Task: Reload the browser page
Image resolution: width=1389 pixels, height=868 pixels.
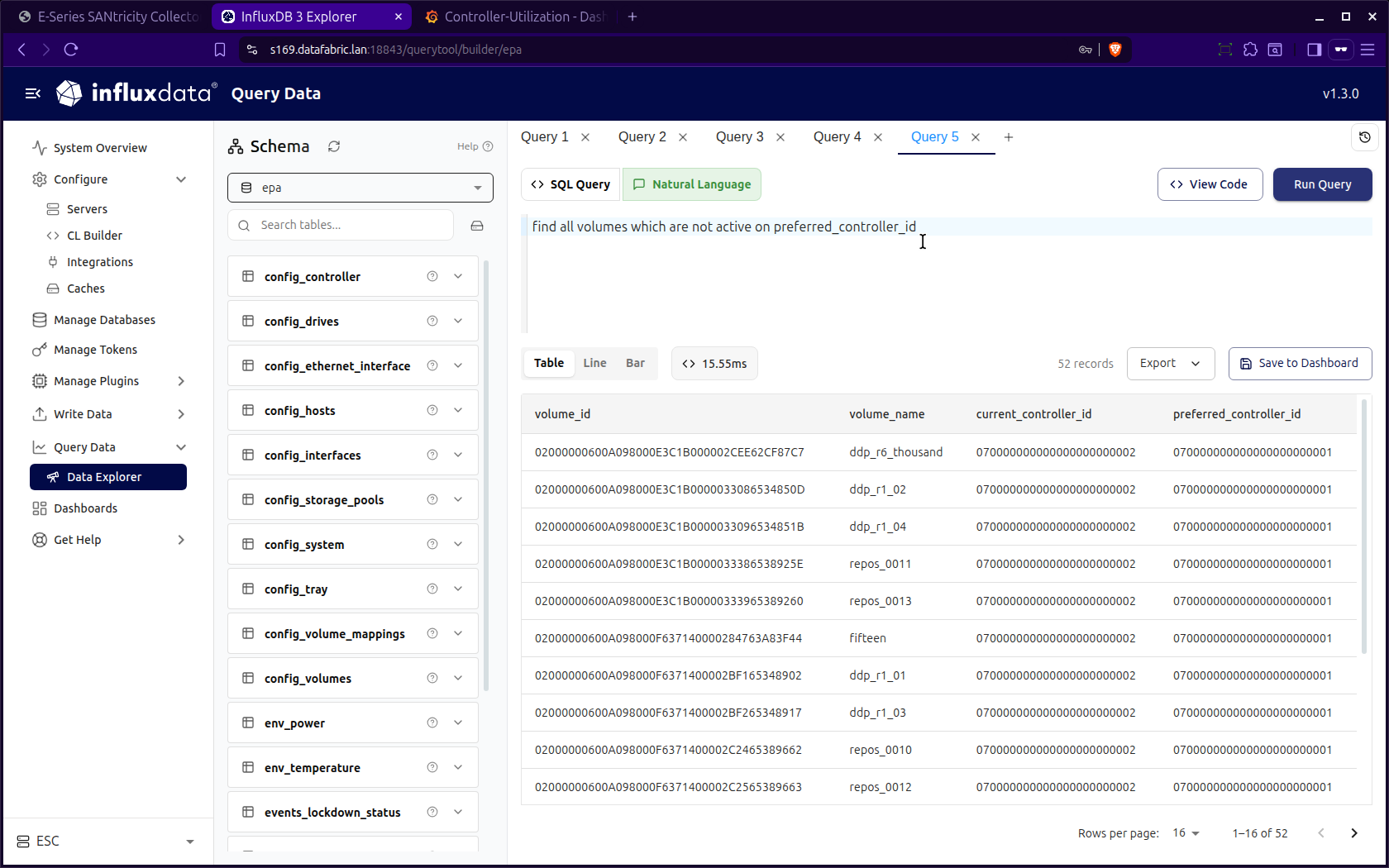Action: click(x=71, y=50)
